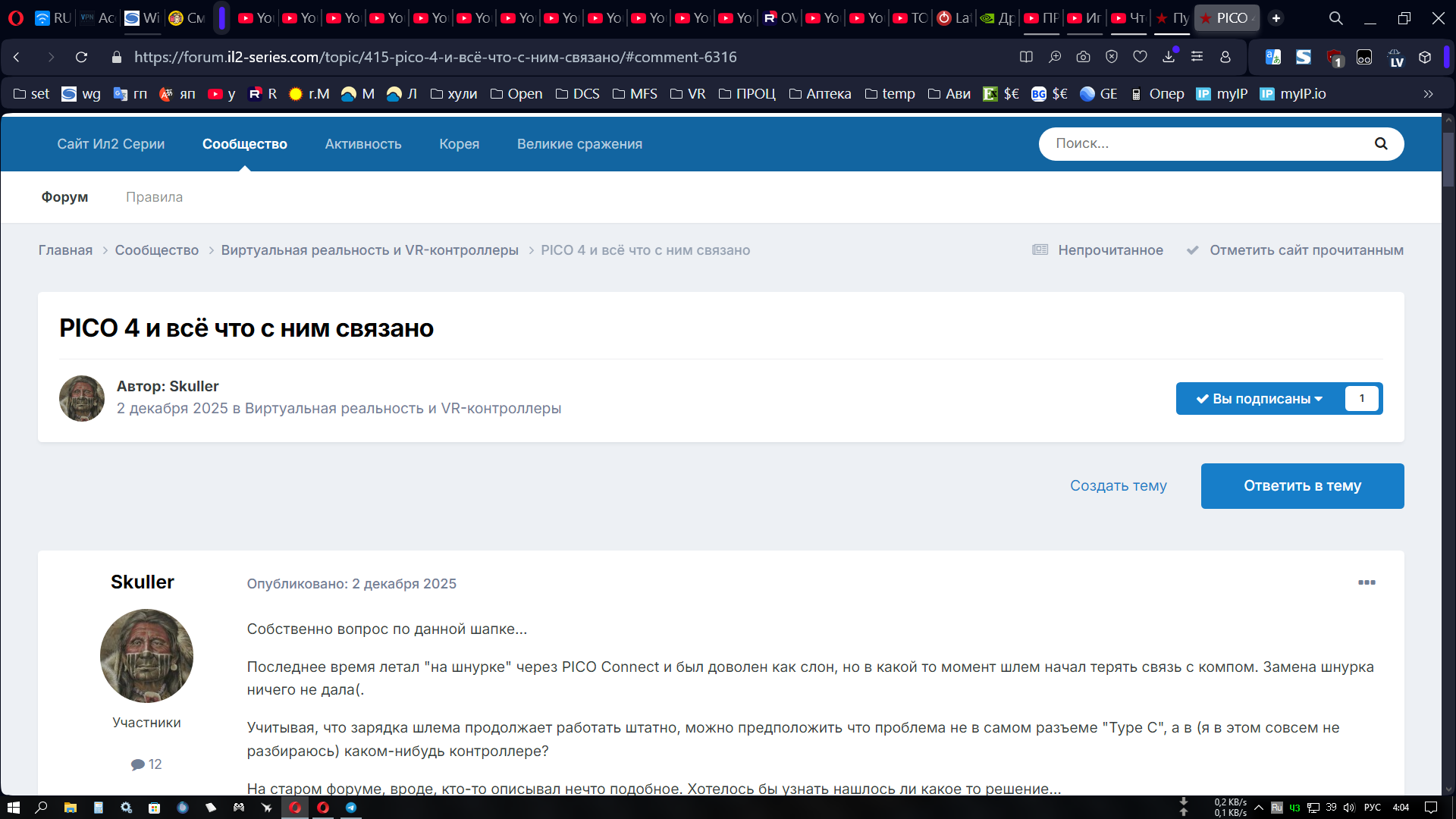Click the "Создать тему" link
This screenshot has width=1456, height=819.
pyautogui.click(x=1118, y=486)
